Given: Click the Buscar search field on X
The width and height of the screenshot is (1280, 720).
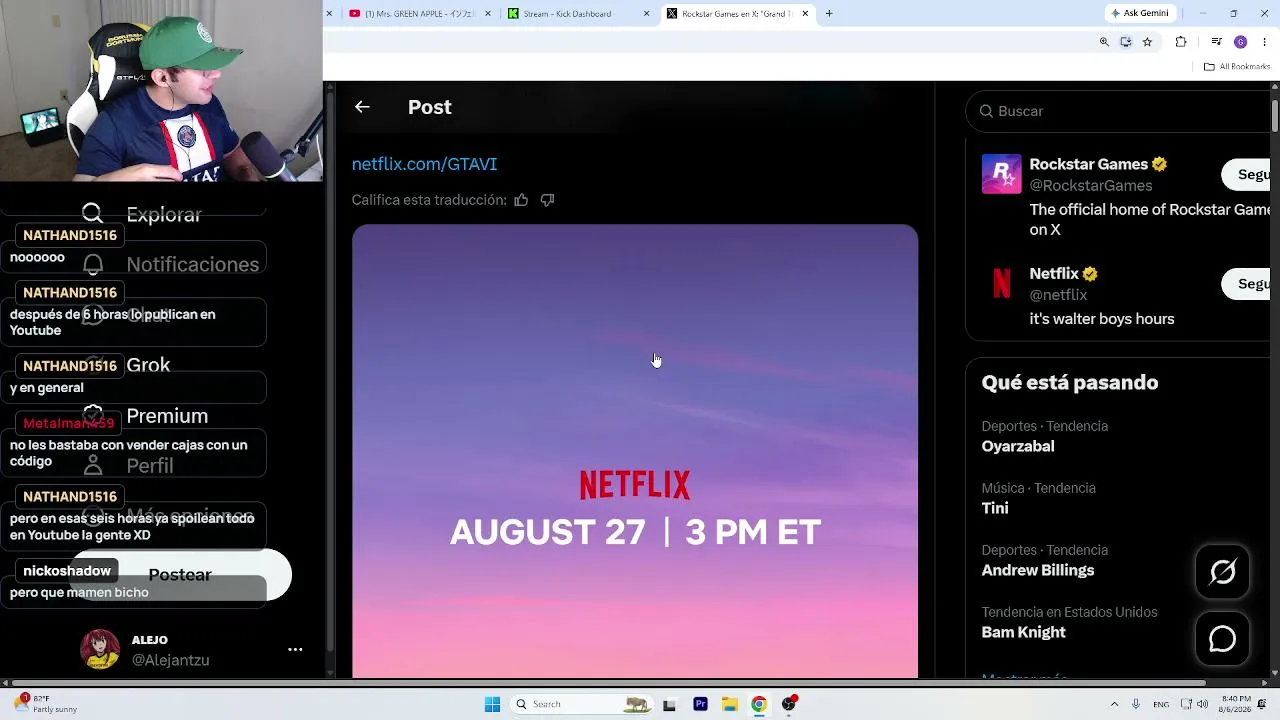Looking at the screenshot, I should pyautogui.click(x=1120, y=111).
